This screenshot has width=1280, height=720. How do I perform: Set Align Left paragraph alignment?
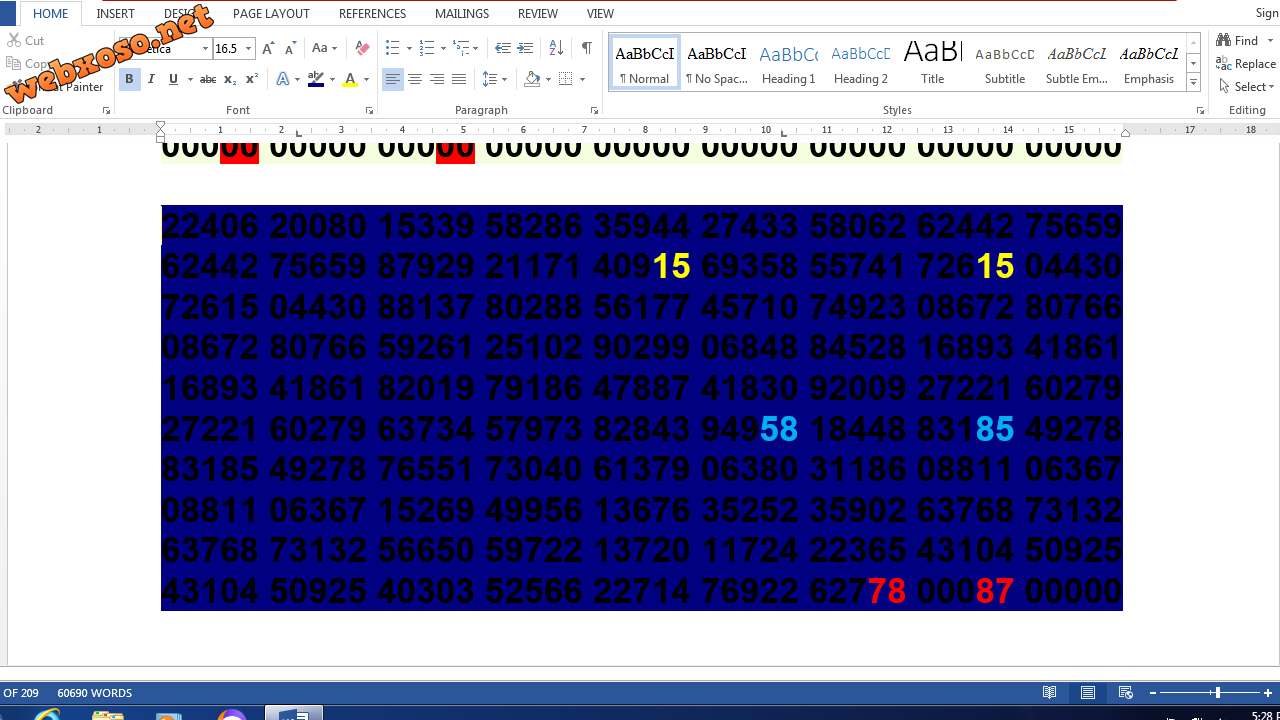pos(393,79)
